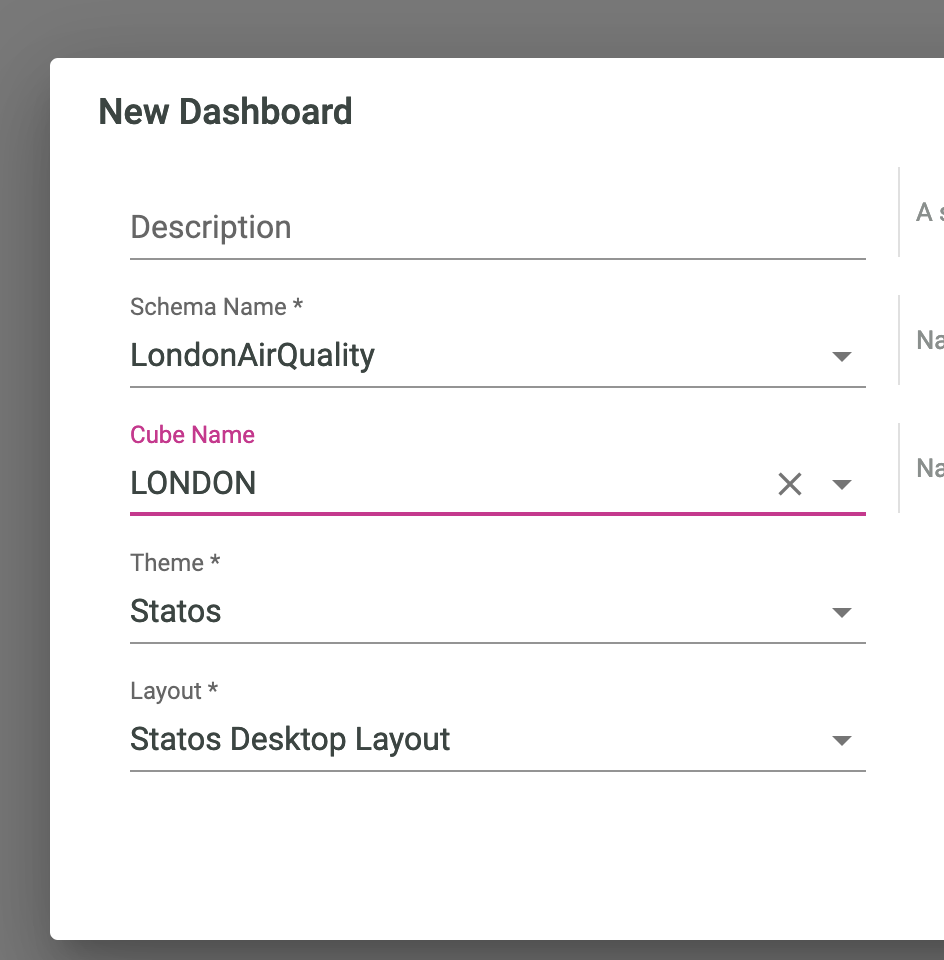Image resolution: width=944 pixels, height=960 pixels.
Task: Click the Theme dropdown arrow icon
Action: pos(843,612)
